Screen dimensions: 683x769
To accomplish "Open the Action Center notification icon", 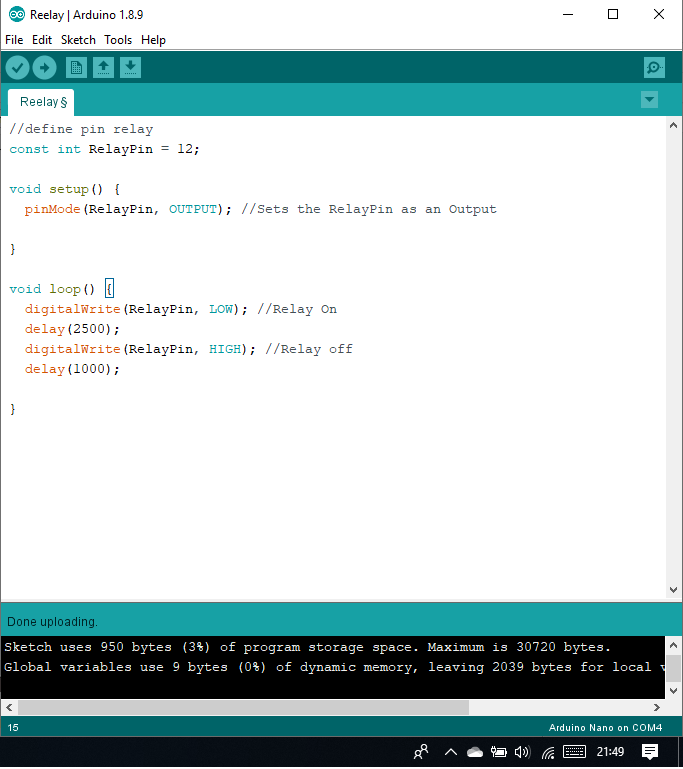I will 650,752.
